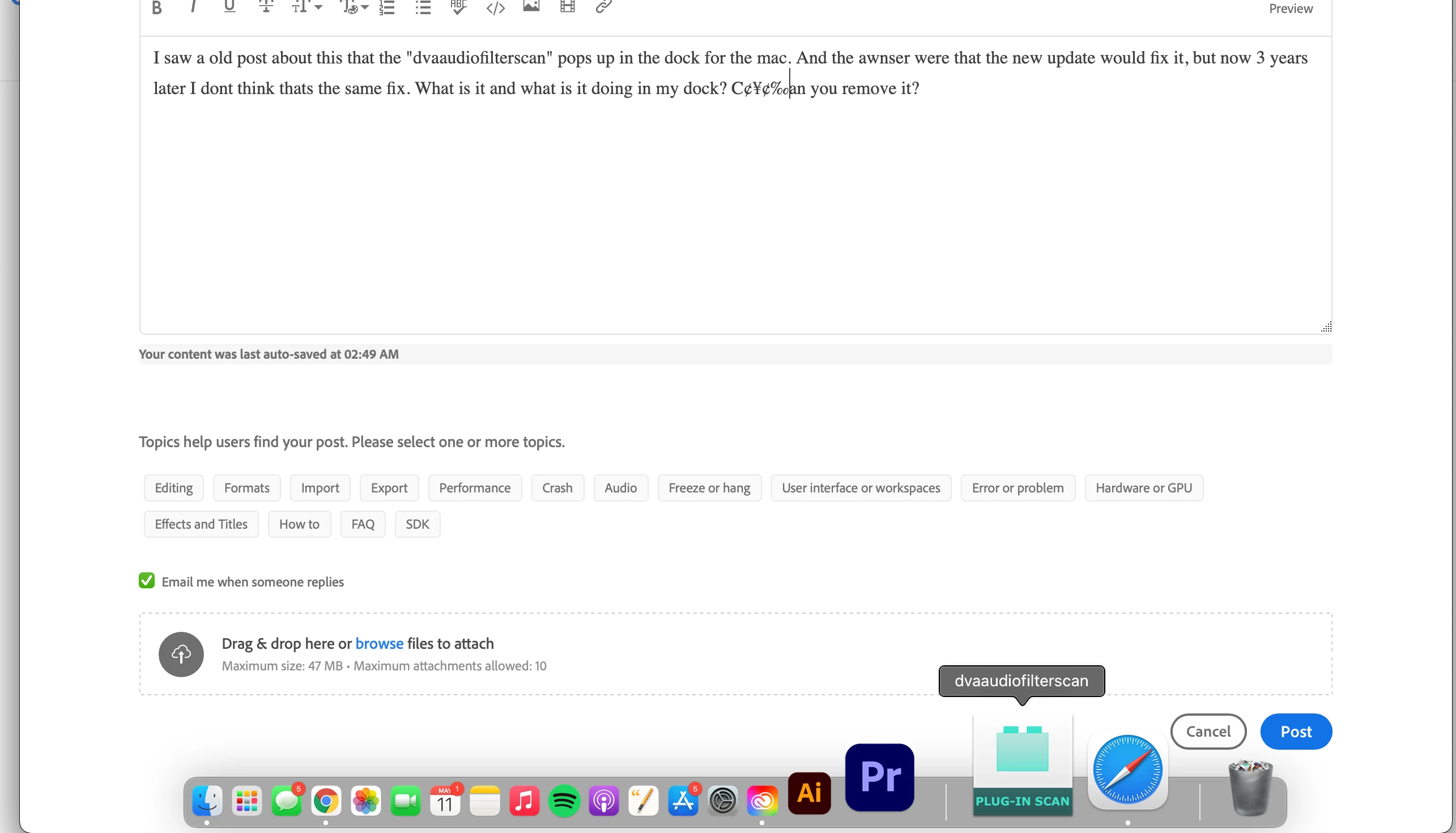Screen dimensions: 1456x833
Task: Toggle bold formatting in editor toolbar
Action: (157, 7)
